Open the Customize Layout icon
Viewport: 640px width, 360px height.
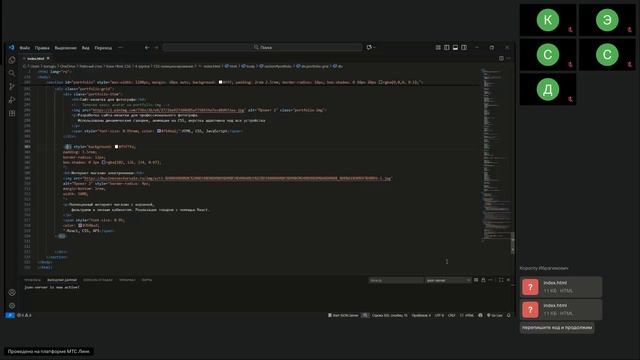click(x=438, y=47)
